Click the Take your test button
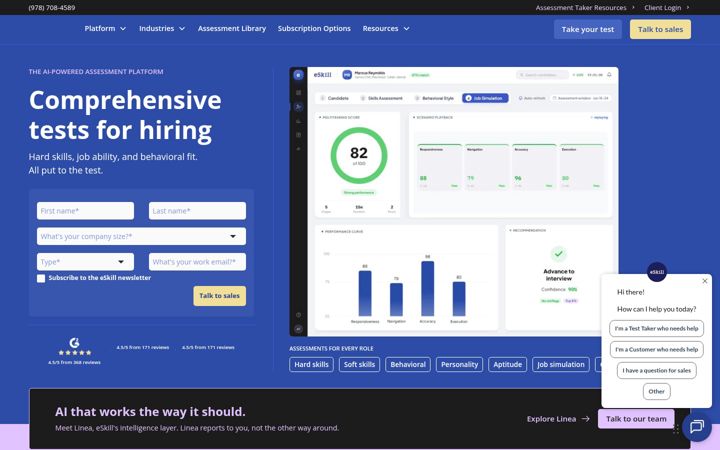This screenshot has width=720, height=450. (x=588, y=29)
